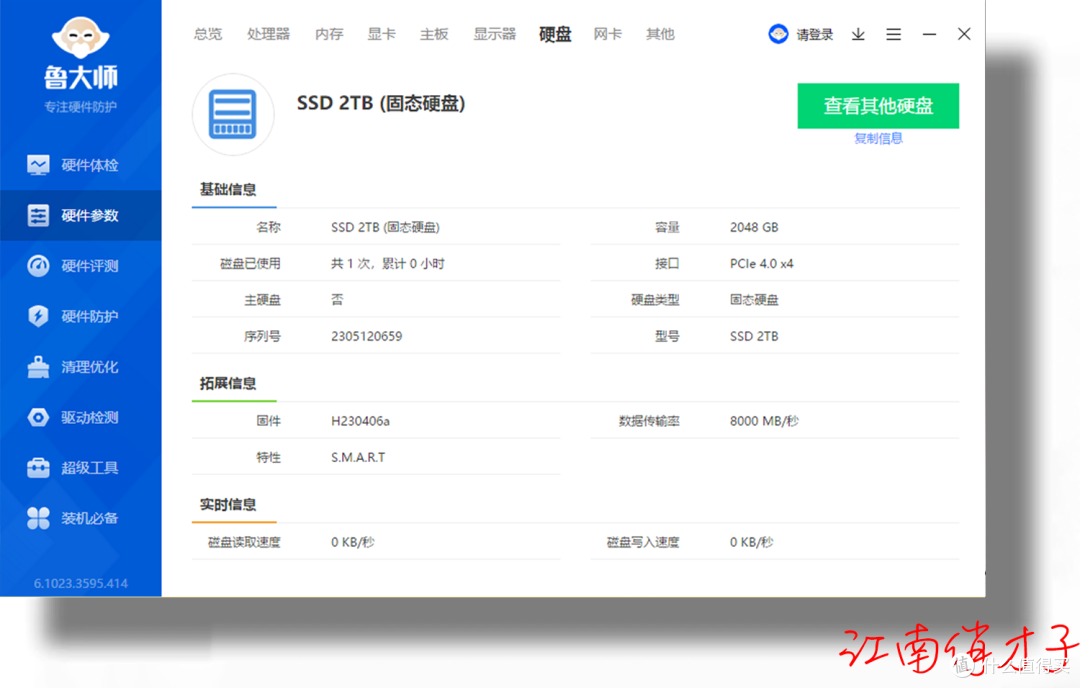Open the hamburger main menu
The height and width of the screenshot is (688, 1080).
tap(893, 34)
